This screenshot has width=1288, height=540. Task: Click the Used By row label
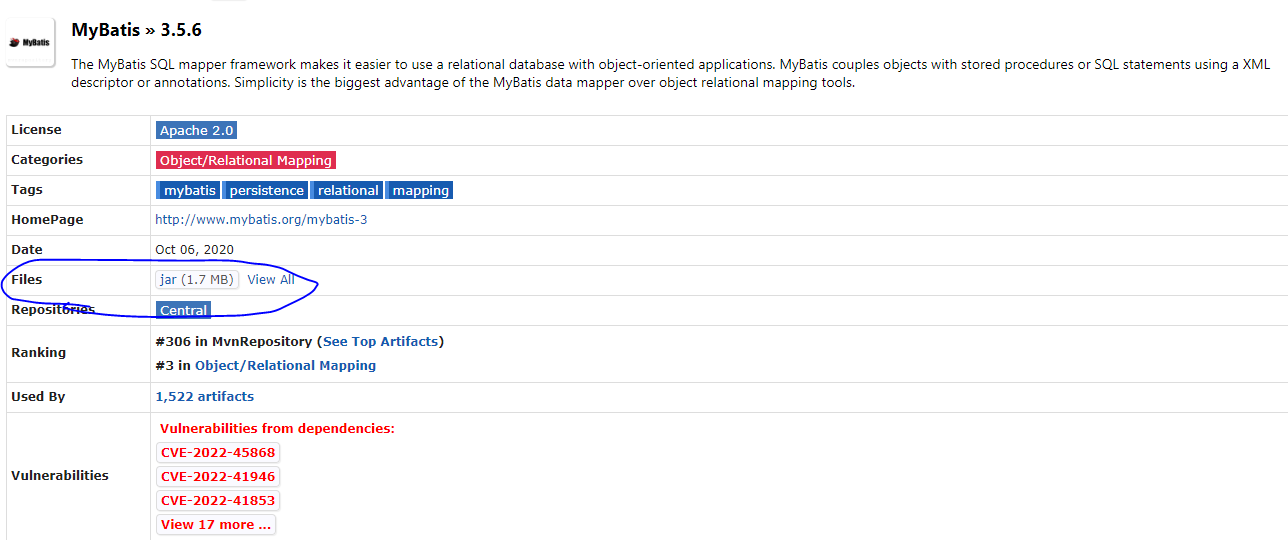pyautogui.click(x=38, y=396)
